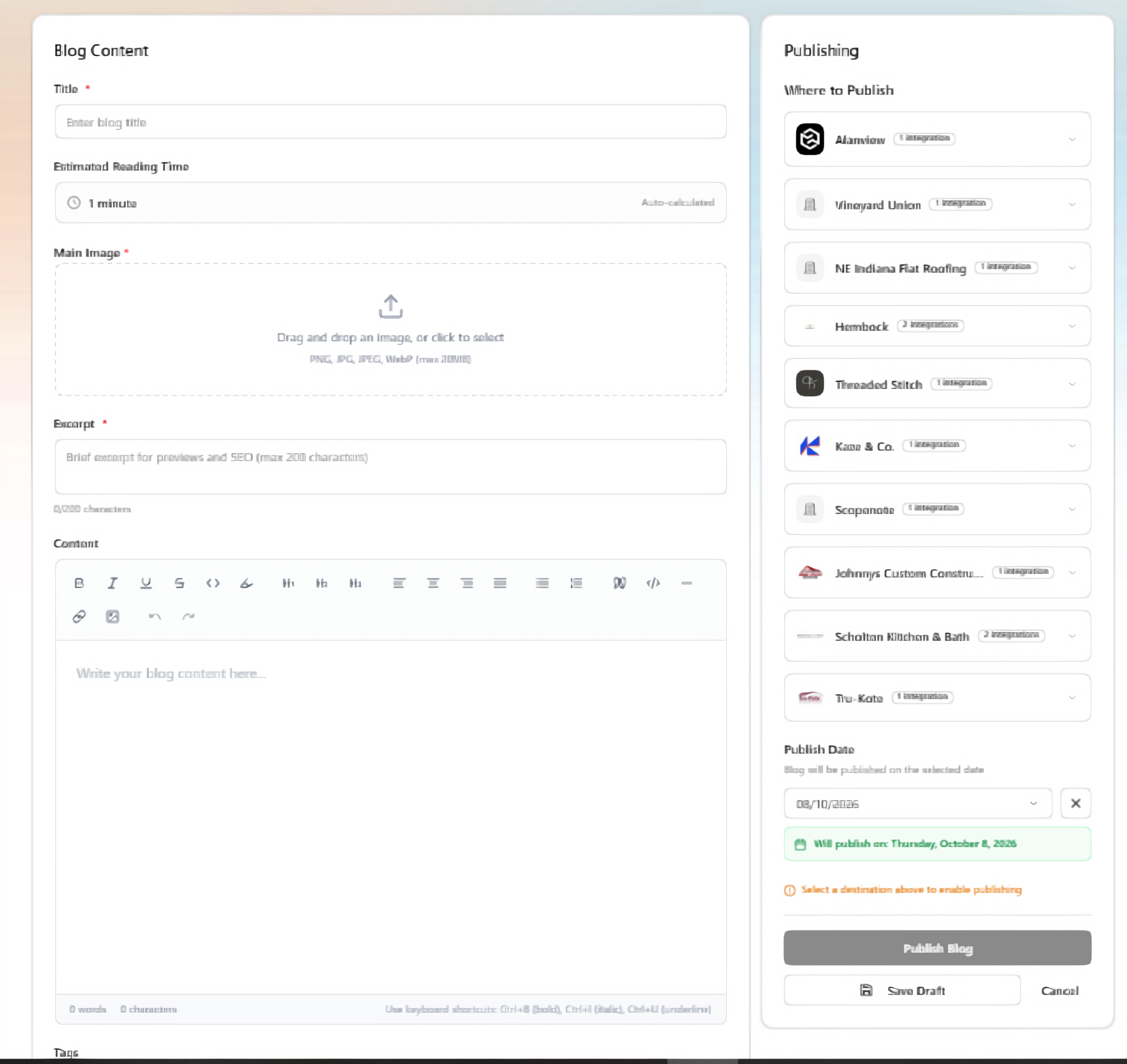
Task: Apply Heading 1 style
Action: (x=288, y=583)
